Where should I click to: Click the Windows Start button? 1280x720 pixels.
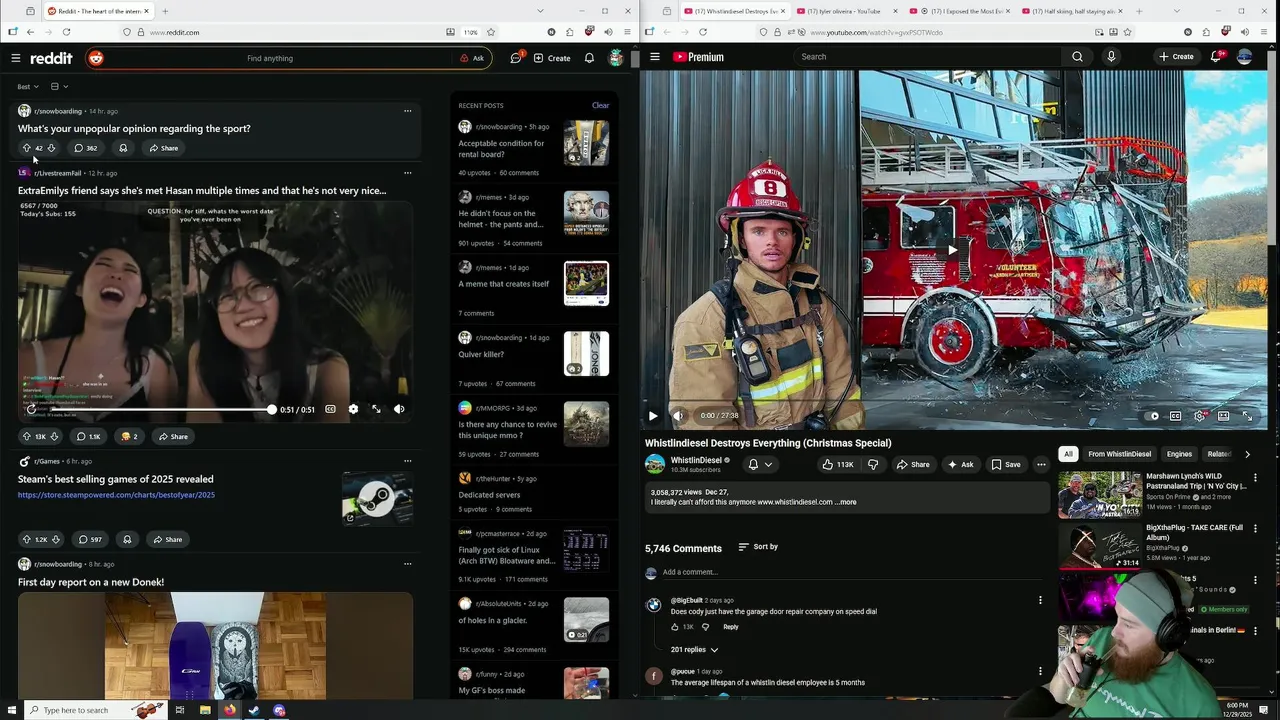[x=12, y=710]
